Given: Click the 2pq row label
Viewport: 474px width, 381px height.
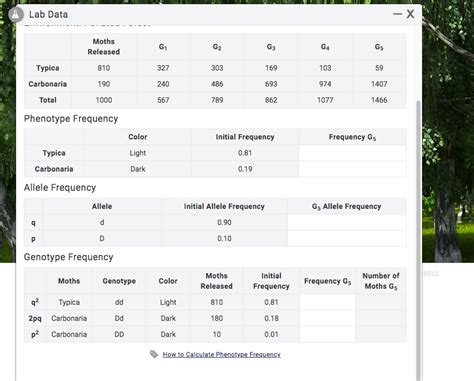Looking at the screenshot, I should tap(35, 318).
